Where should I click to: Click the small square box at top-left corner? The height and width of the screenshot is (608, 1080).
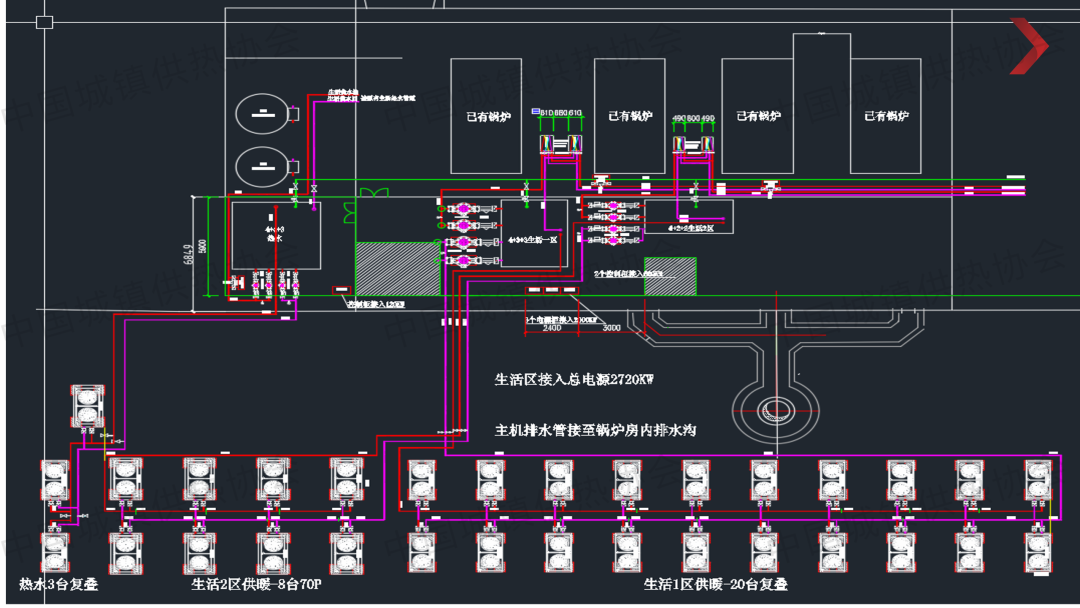click(x=44, y=22)
